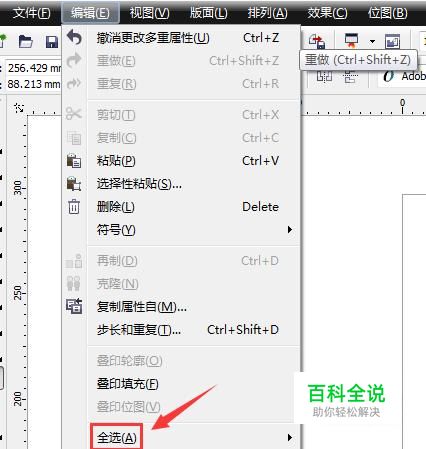Click the copy properties from icon

pos(74,306)
